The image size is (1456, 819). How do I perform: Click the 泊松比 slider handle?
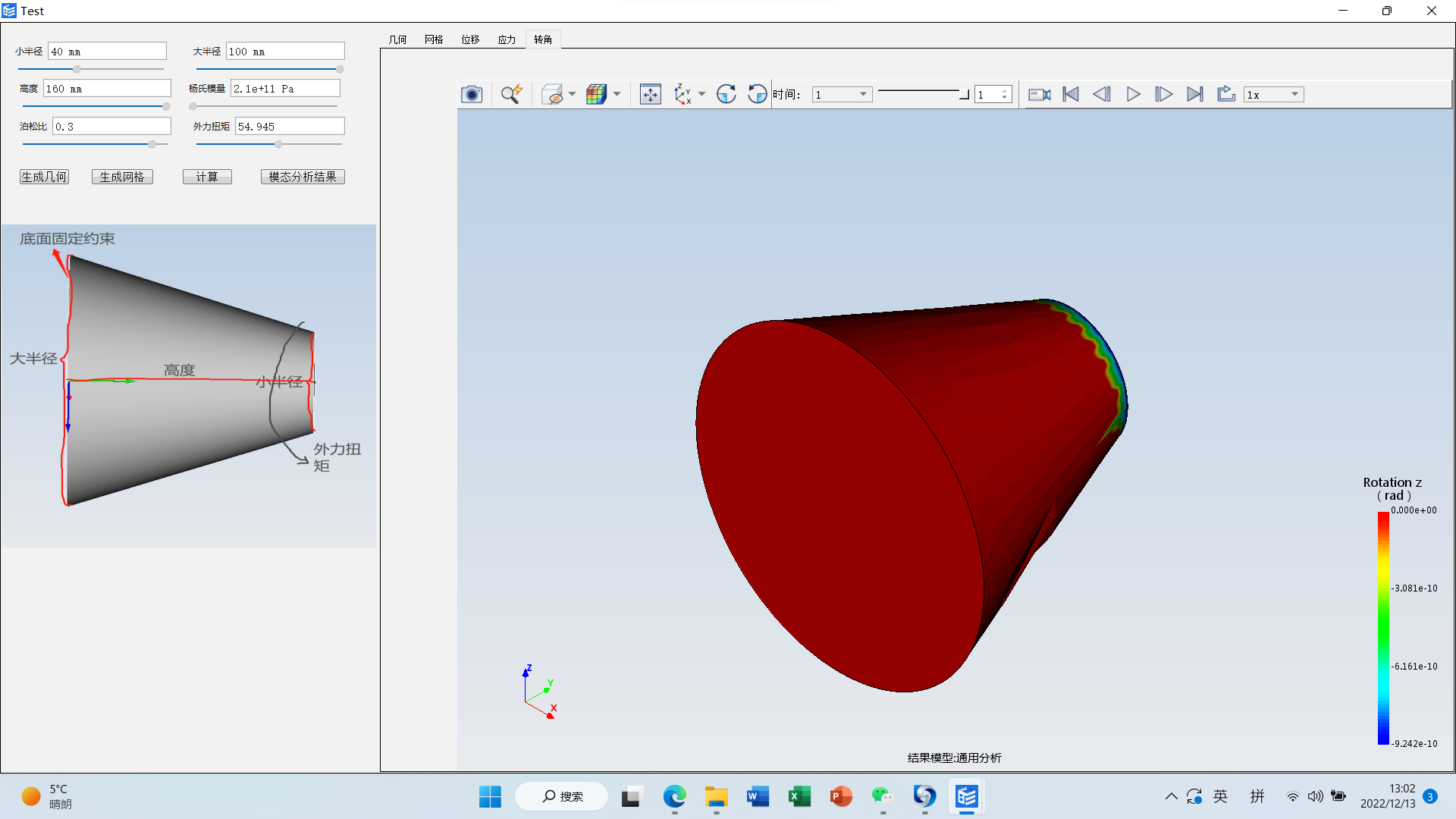pos(152,144)
